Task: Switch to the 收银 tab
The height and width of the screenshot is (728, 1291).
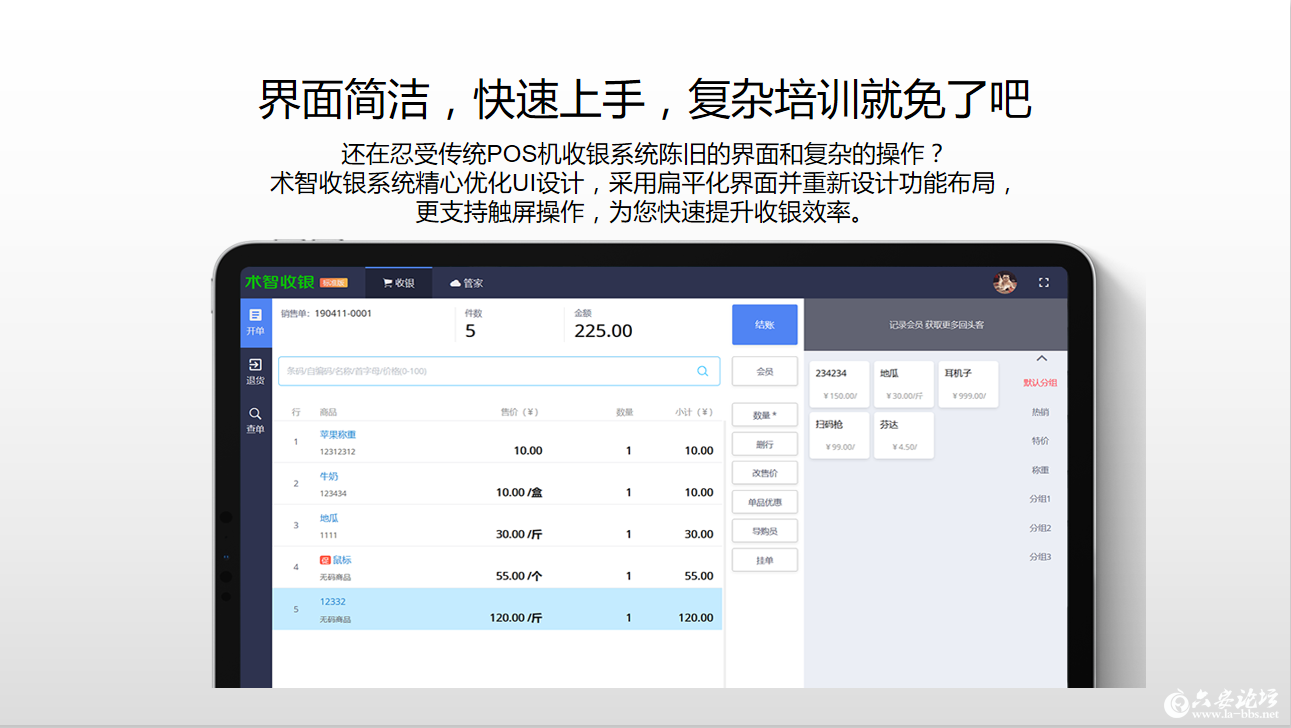Action: (x=398, y=282)
